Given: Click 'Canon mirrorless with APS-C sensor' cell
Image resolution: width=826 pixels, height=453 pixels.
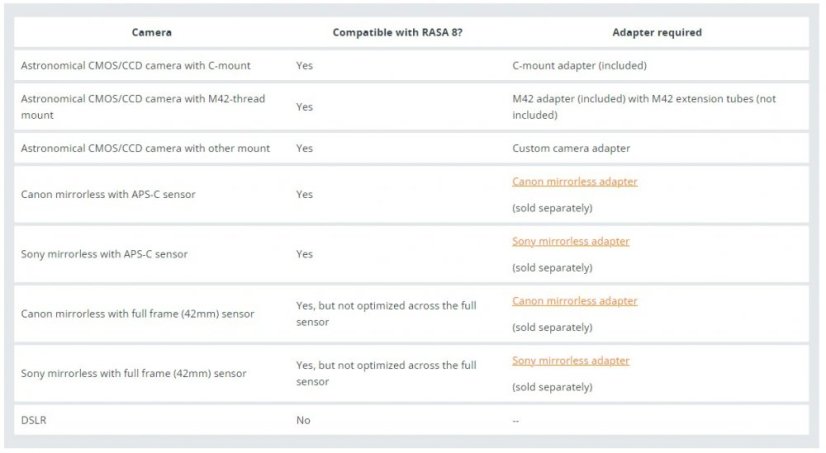Looking at the screenshot, I should [108, 194].
